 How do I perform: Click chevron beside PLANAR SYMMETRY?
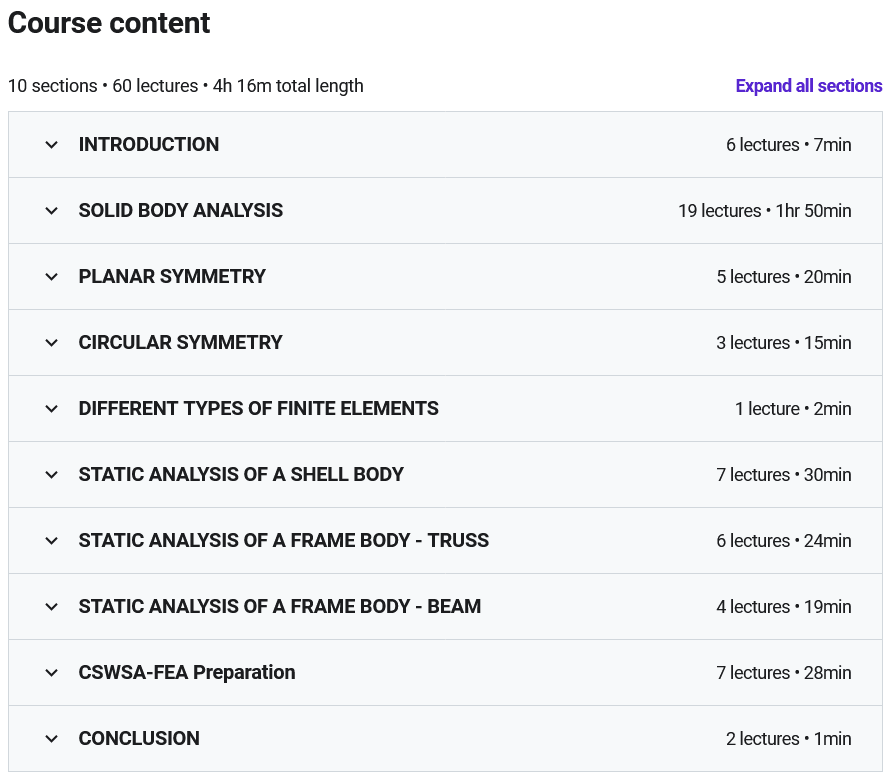coord(52,277)
